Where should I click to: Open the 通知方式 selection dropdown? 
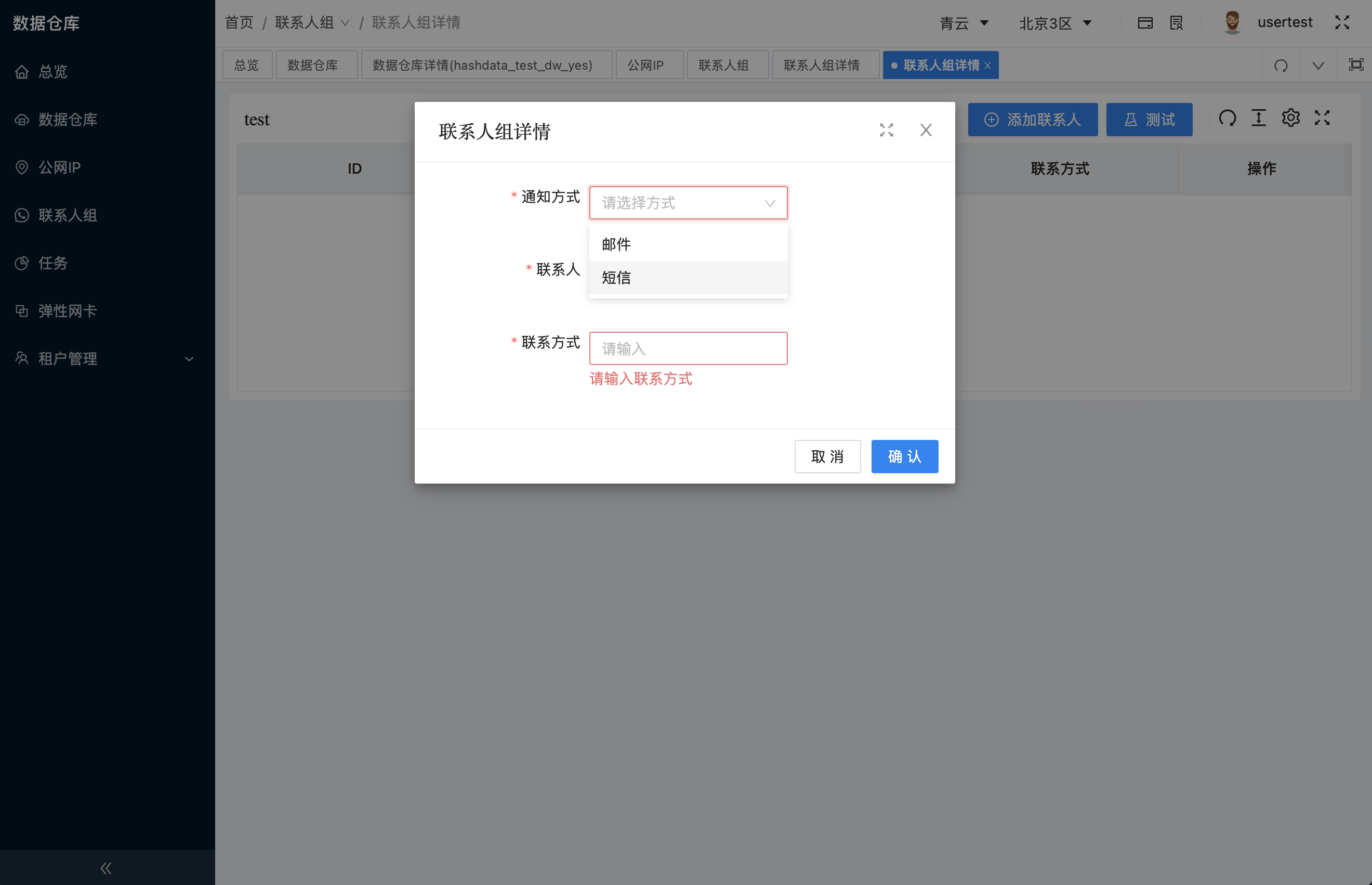click(x=688, y=202)
